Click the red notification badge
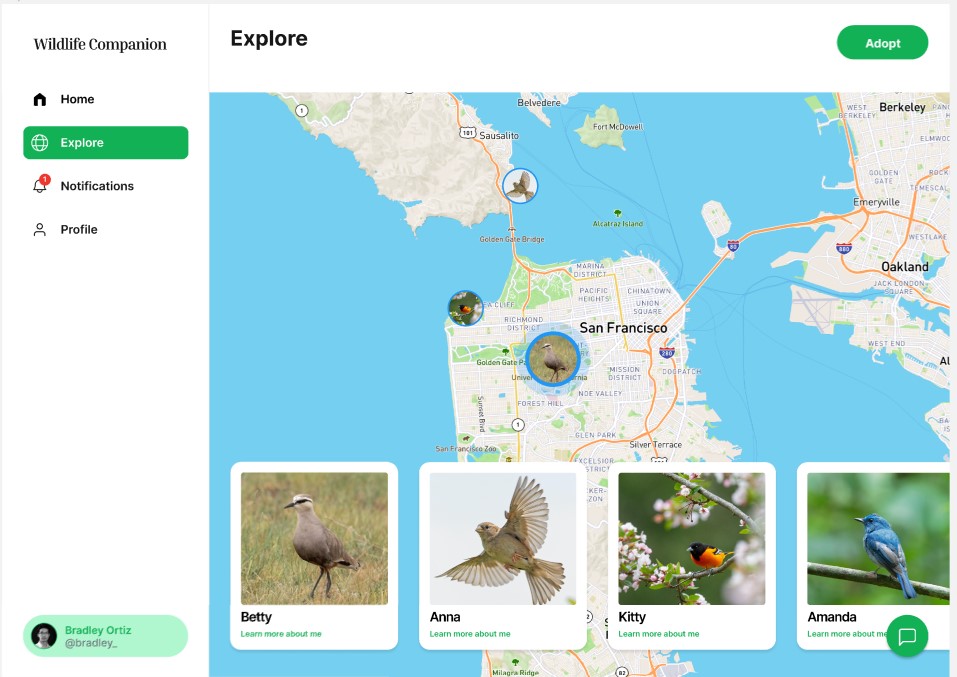The image size is (957, 677). tap(44, 177)
